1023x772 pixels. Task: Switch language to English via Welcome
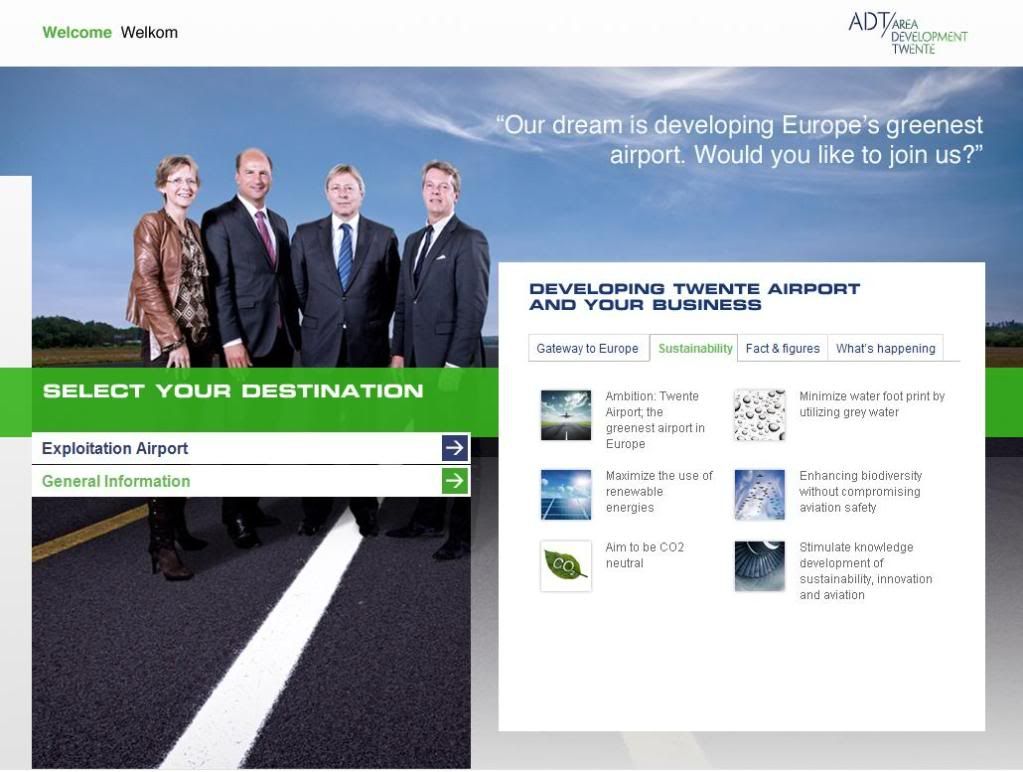[77, 32]
